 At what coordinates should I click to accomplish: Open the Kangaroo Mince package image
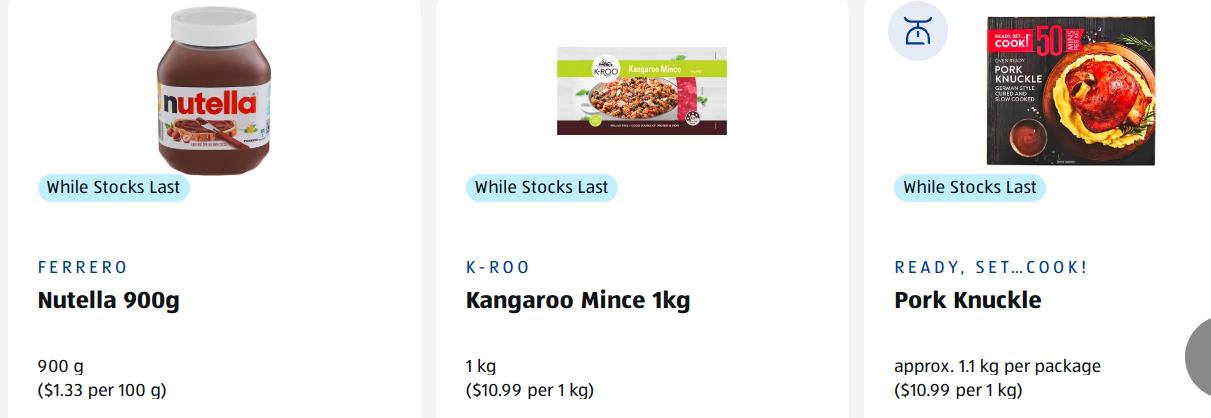pyautogui.click(x=642, y=90)
